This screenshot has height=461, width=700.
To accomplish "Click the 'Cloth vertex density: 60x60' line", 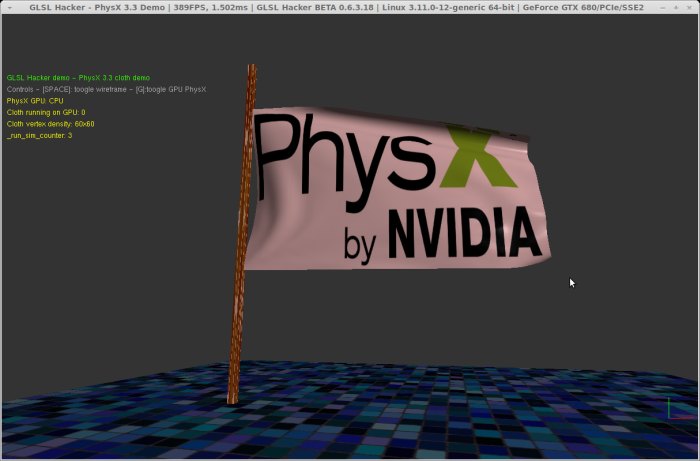I will (x=50, y=124).
